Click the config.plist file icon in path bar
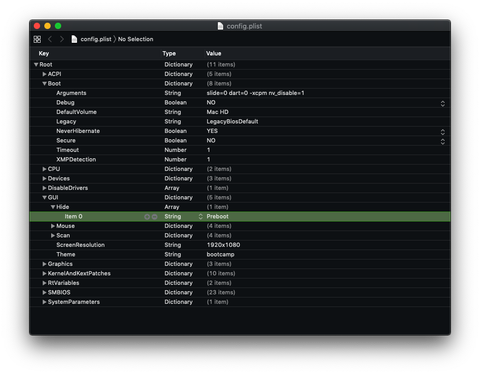Viewport: 480px width, 374px height. pyautogui.click(x=74, y=39)
